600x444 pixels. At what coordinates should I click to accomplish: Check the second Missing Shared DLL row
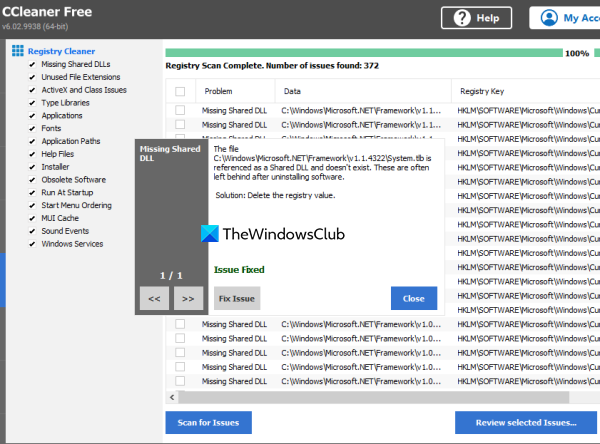180,124
